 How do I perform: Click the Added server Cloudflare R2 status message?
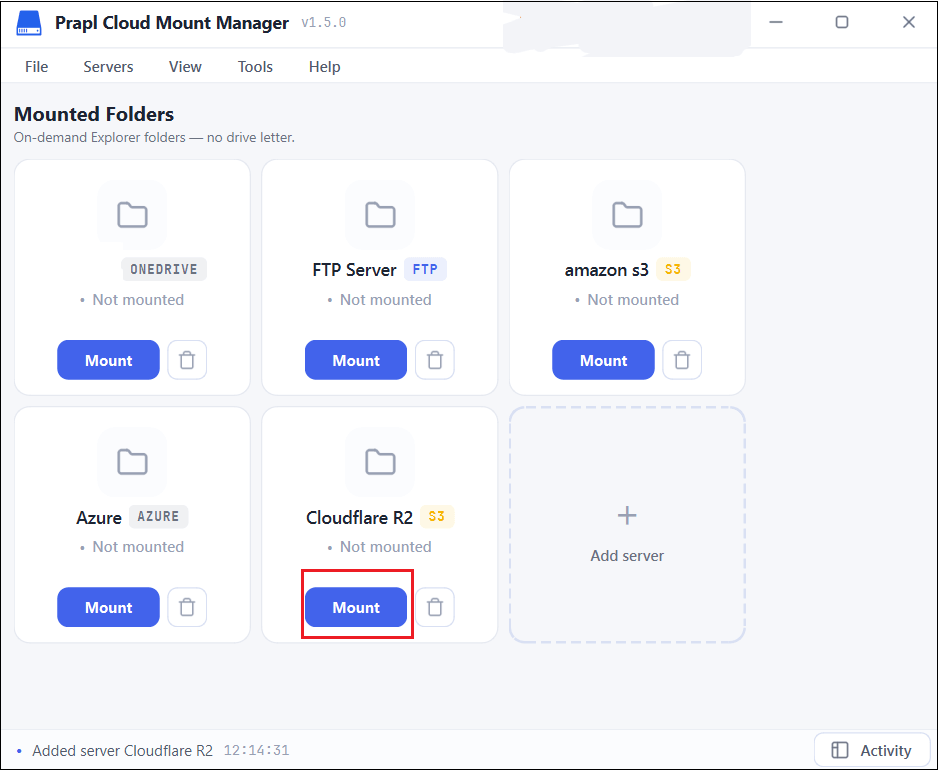[123, 750]
